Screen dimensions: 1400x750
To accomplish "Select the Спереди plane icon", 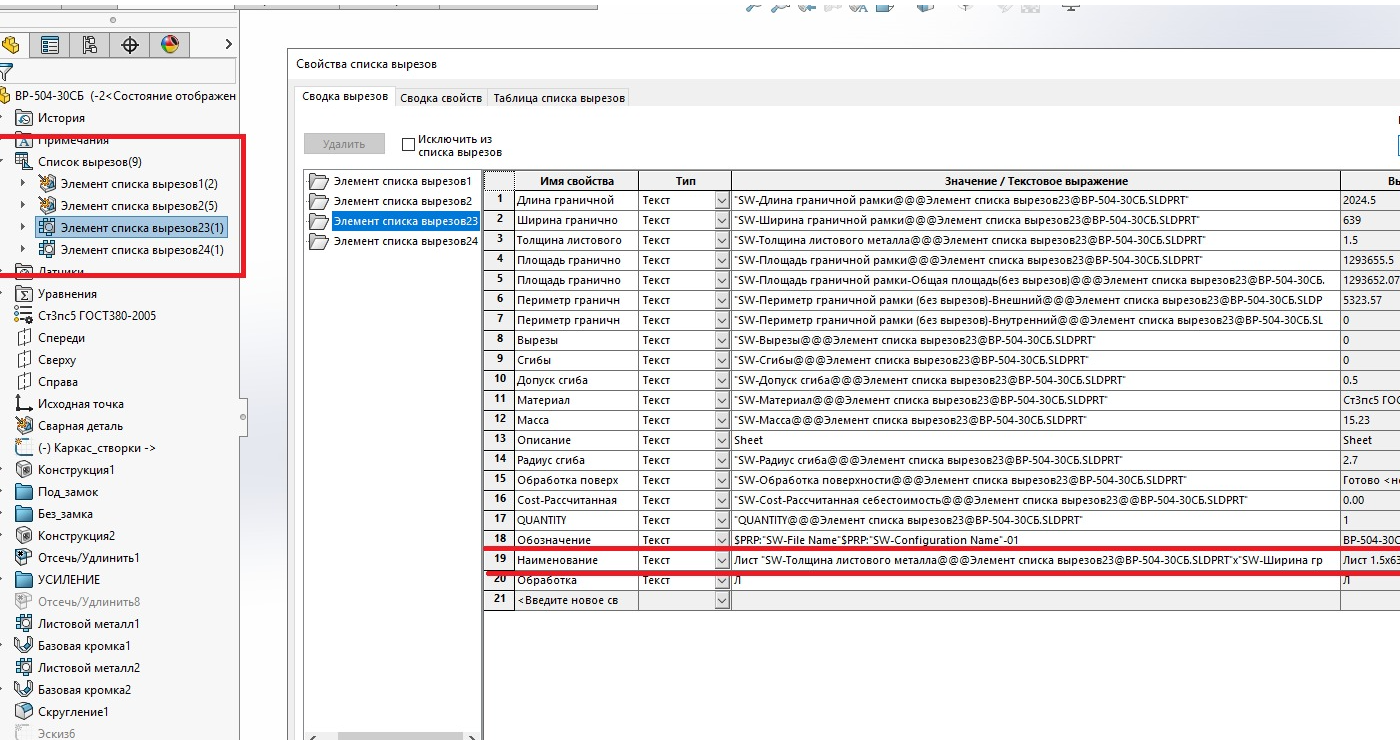I will coord(24,338).
